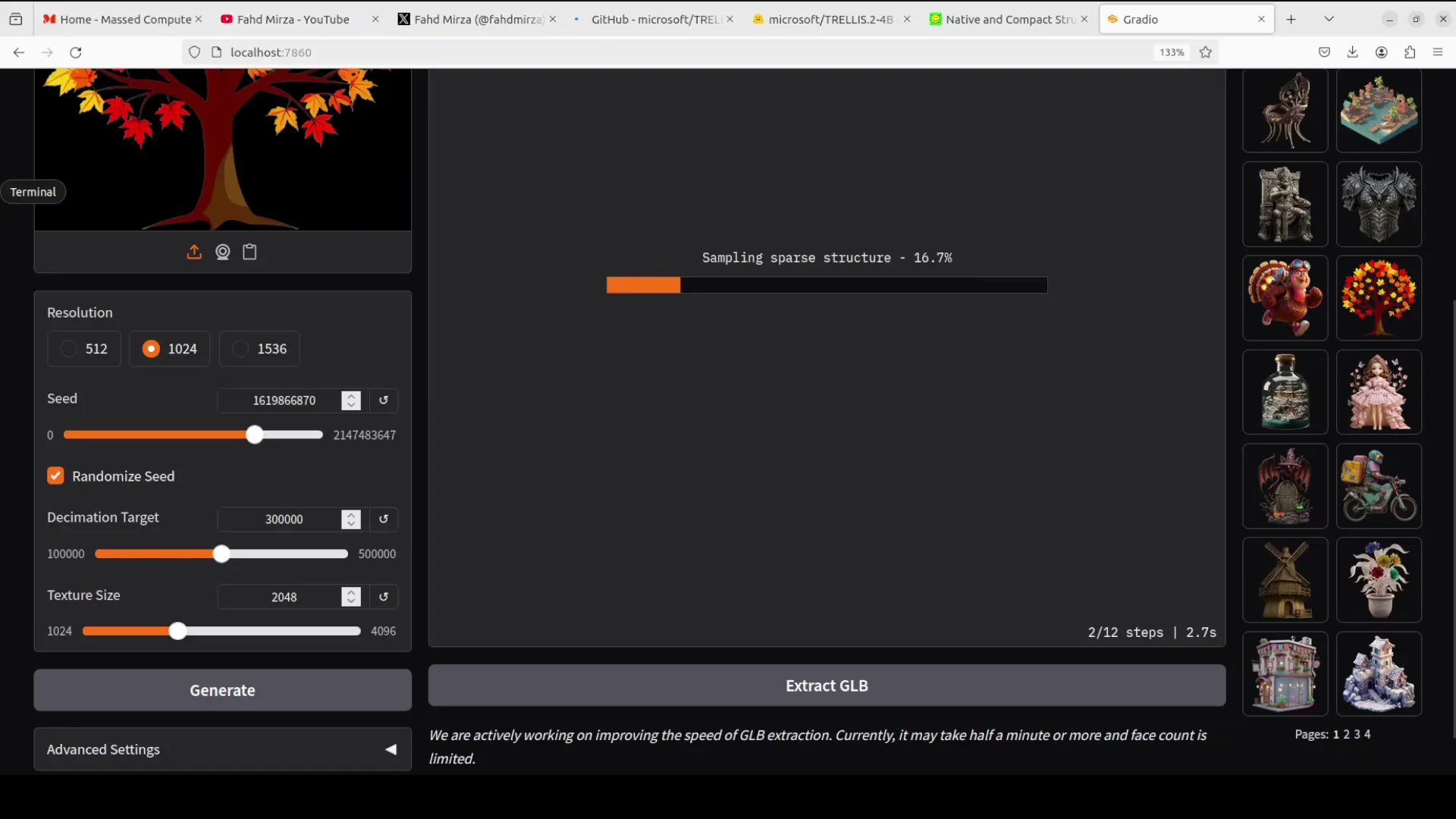Switch to the Fahd Mirza YouTube tab
This screenshot has height=819, width=1456.
coord(293,19)
